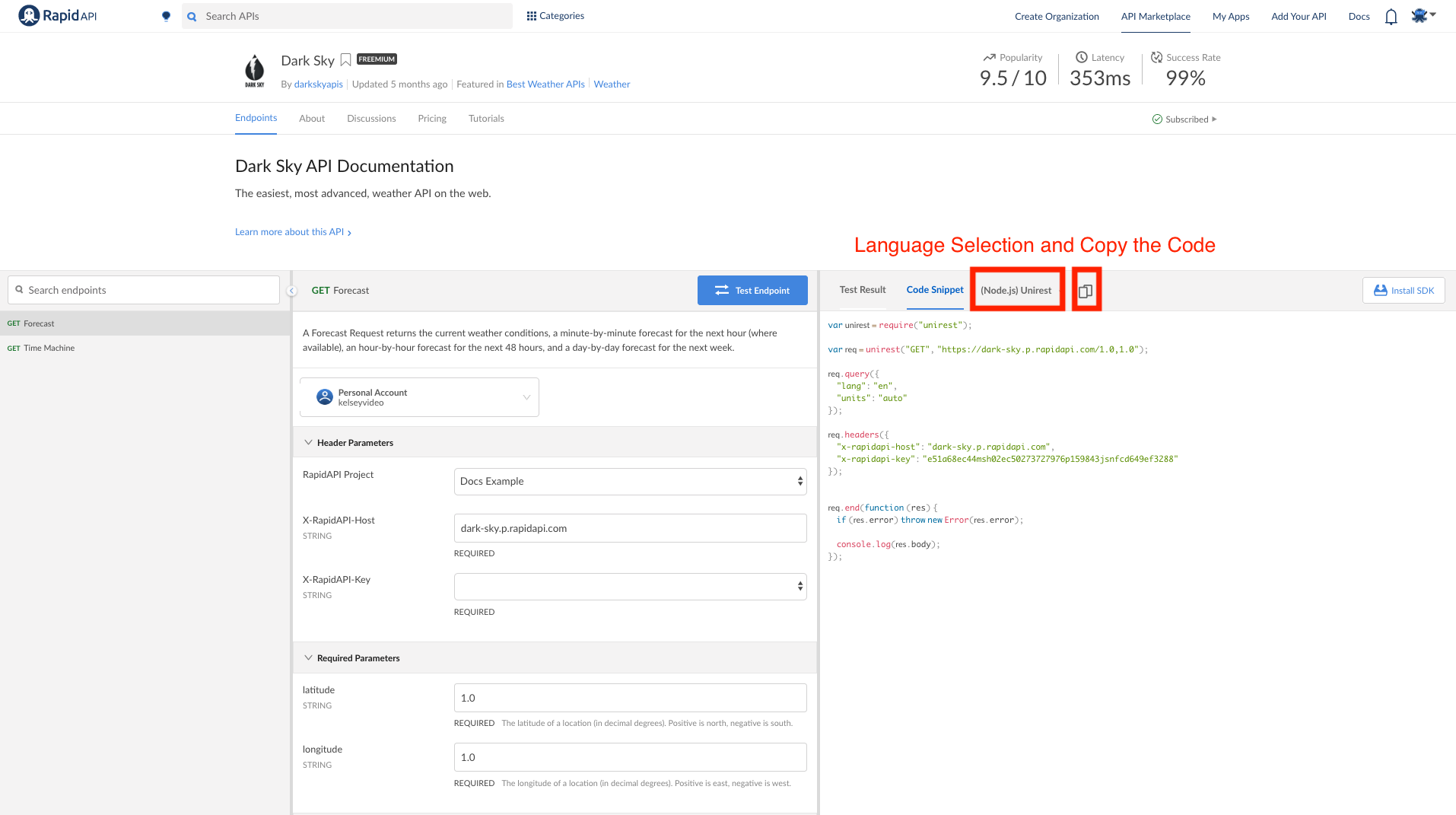Click the Subscribed check icon
Viewport: 1456px width, 815px height.
[x=1157, y=119]
